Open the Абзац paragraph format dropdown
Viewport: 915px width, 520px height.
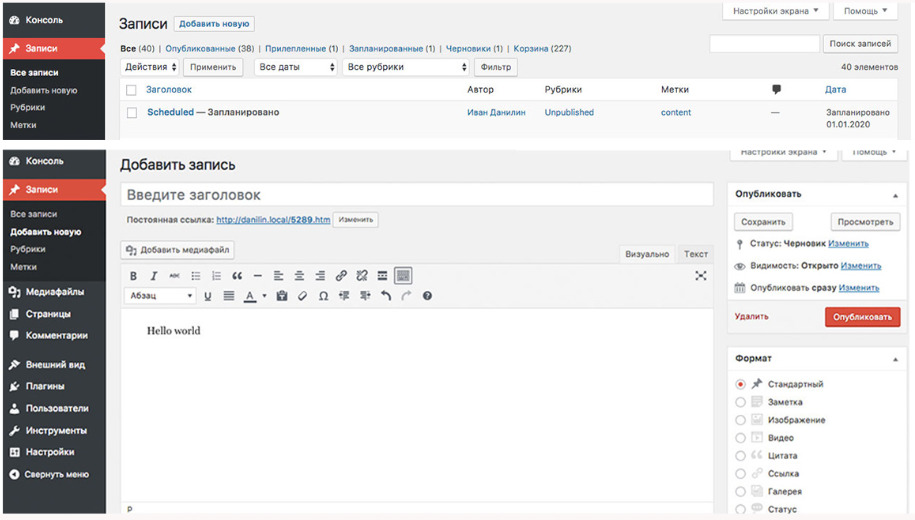pos(159,296)
